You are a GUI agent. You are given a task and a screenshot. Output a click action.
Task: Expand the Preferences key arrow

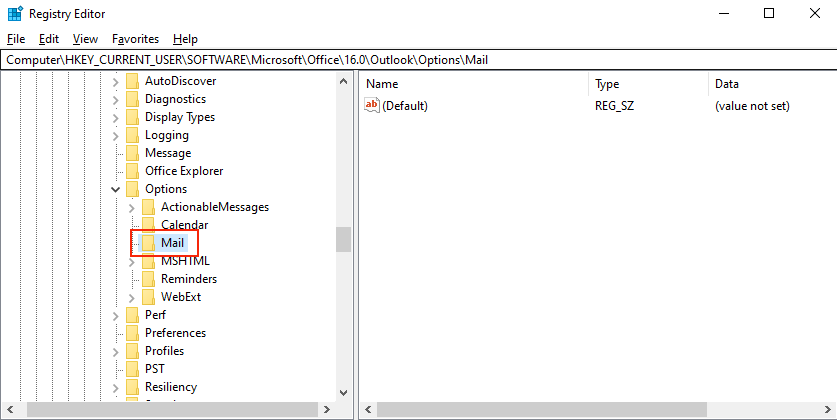click(116, 333)
